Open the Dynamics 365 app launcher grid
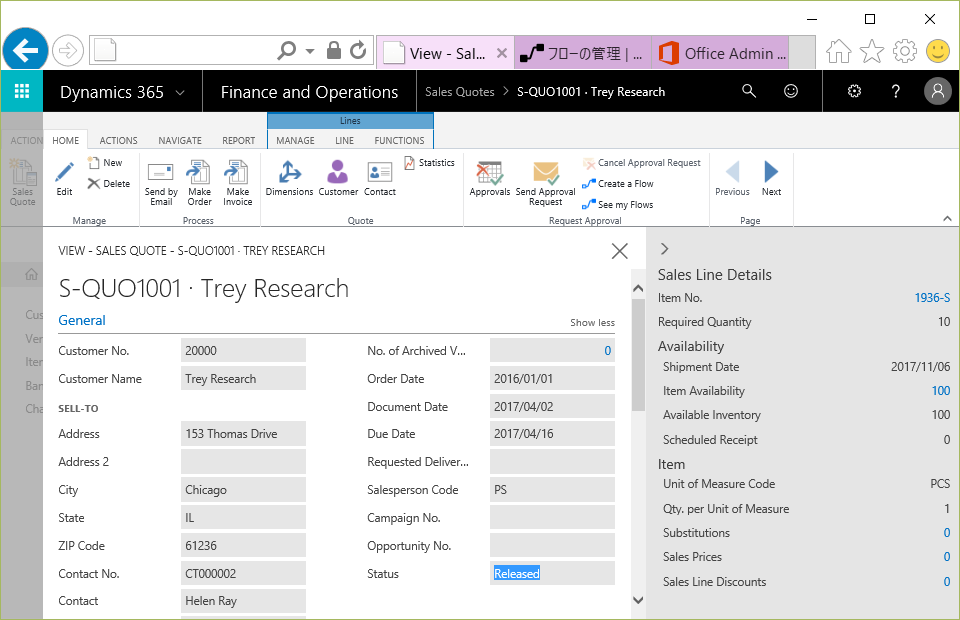The image size is (960, 620). (x=22, y=91)
